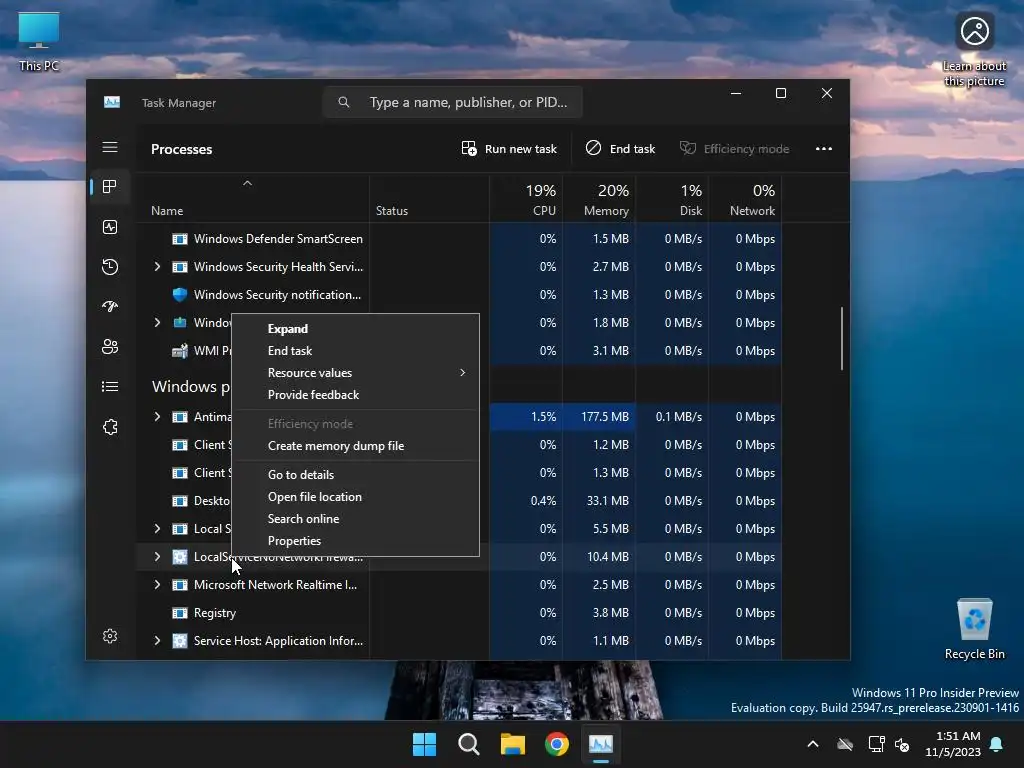Open the Recycle Bin desktop icon
1024x768 pixels.
[x=974, y=629]
